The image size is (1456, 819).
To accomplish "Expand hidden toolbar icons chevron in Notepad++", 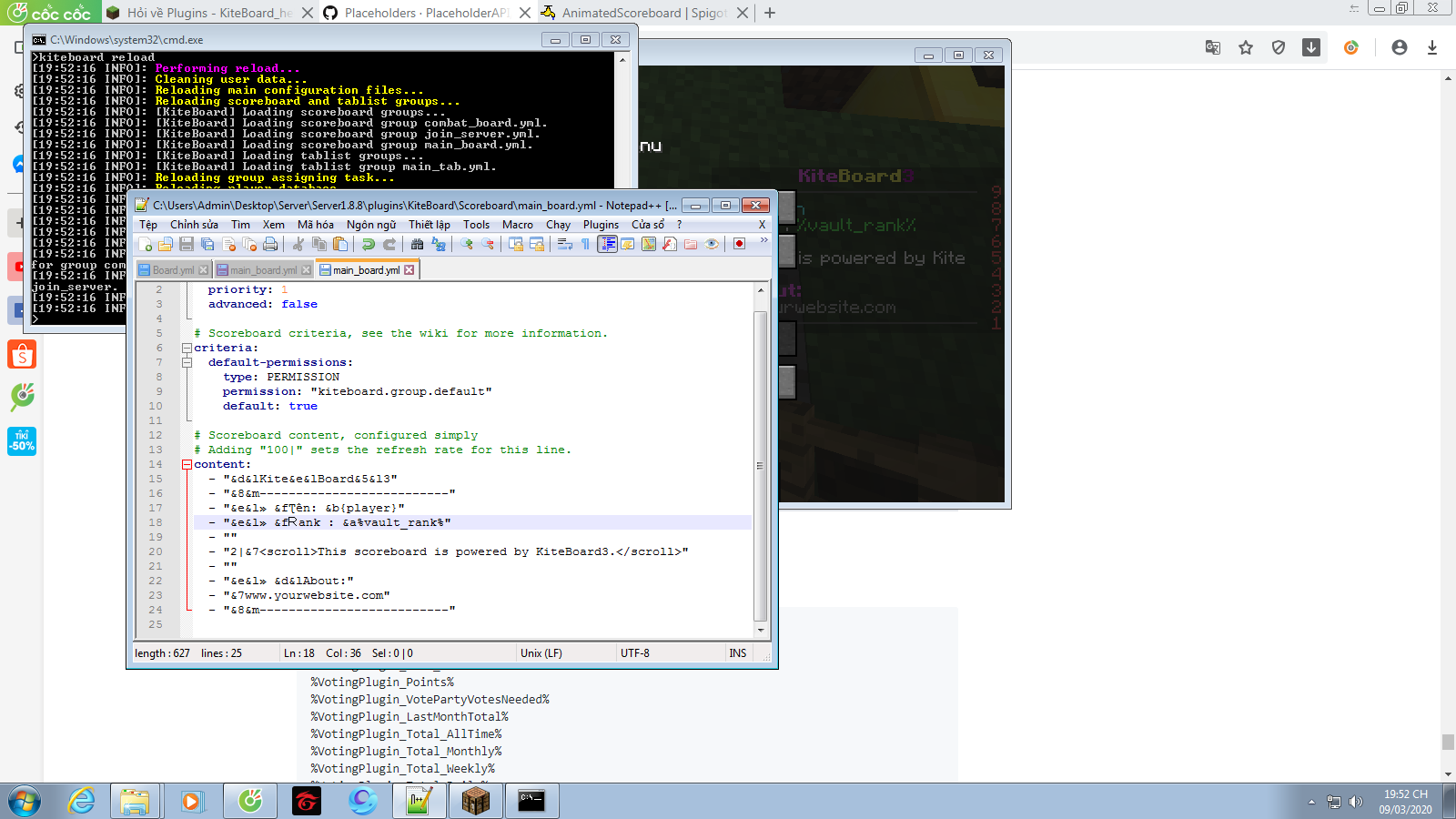I will [x=763, y=241].
